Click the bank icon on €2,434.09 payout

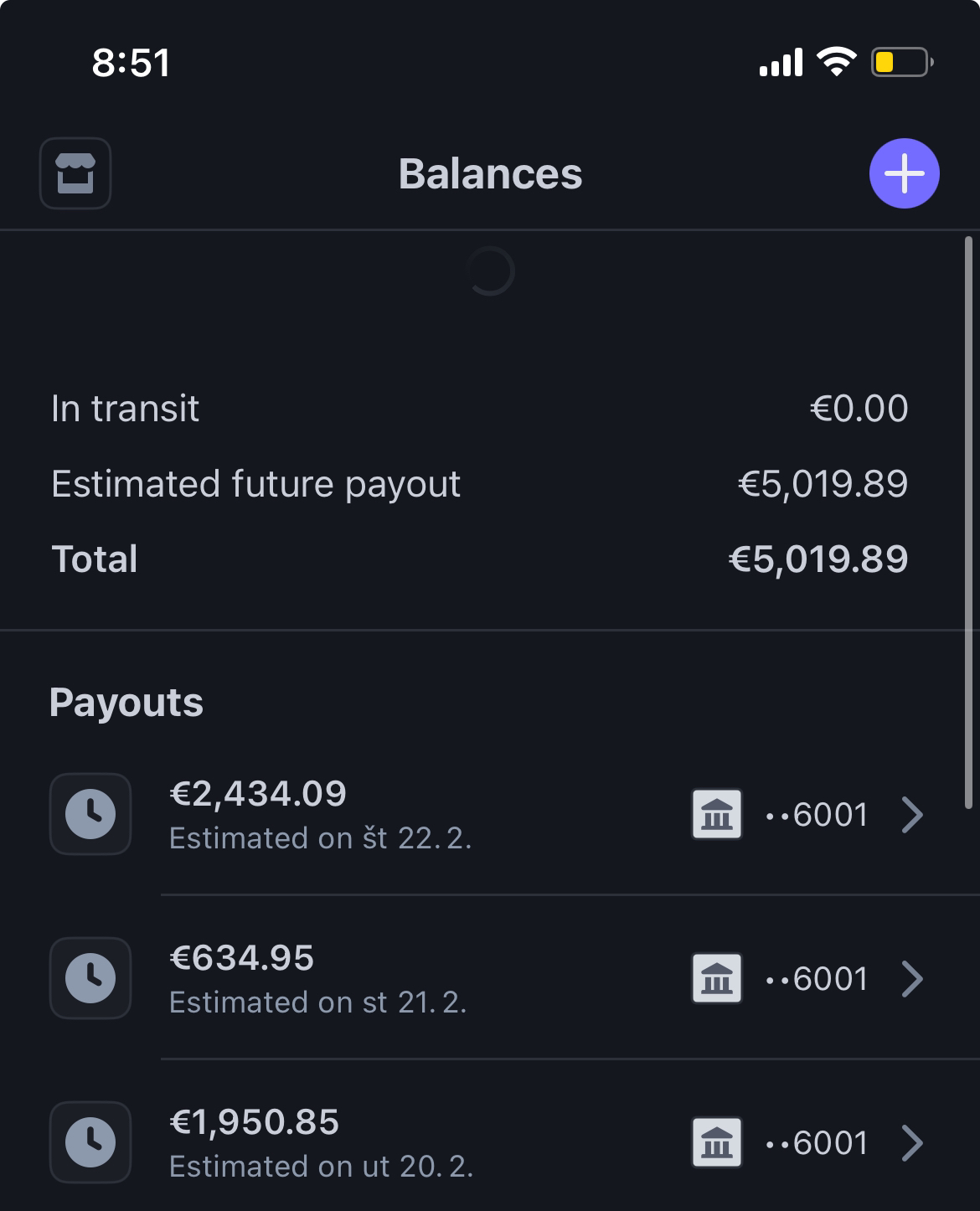[x=716, y=814]
